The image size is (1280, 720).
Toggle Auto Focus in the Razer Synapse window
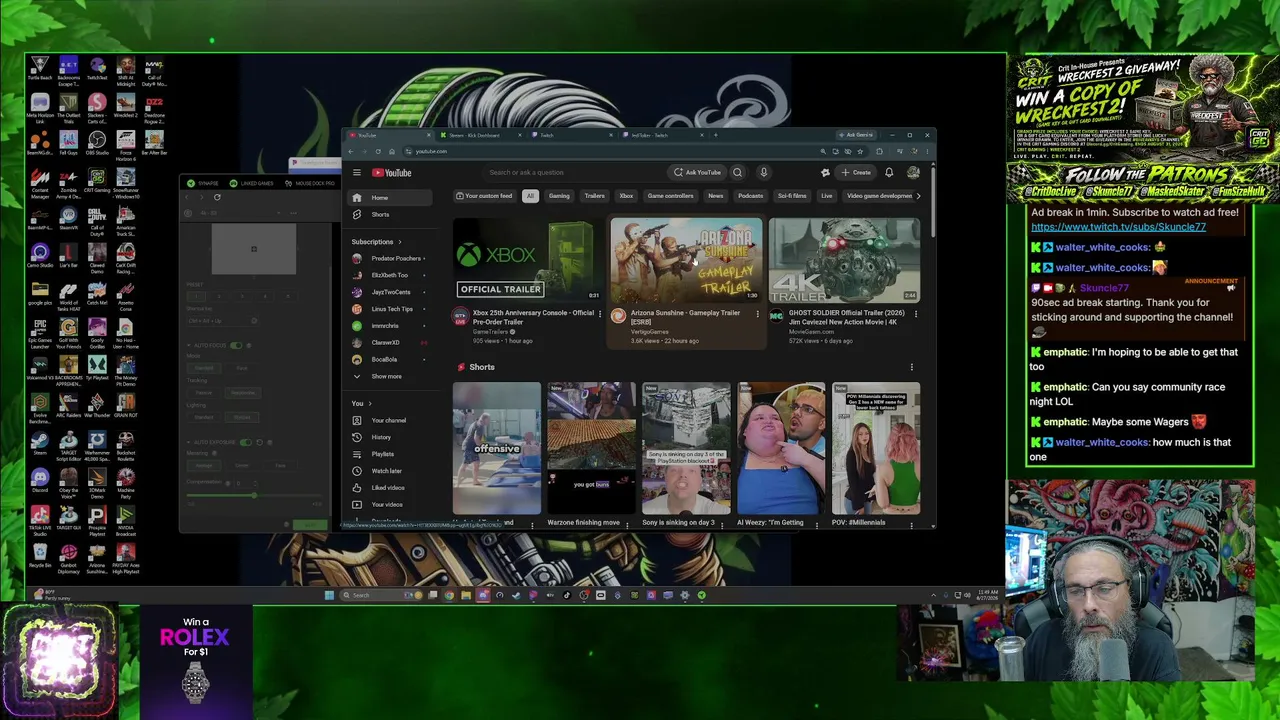(x=236, y=345)
